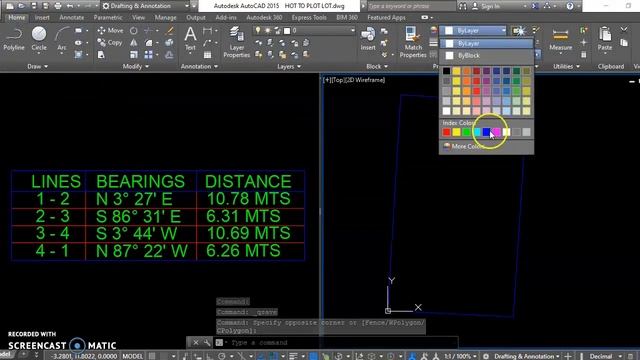Open the Home ribbon tab
Screen dimensions: 640x360
(17, 18)
